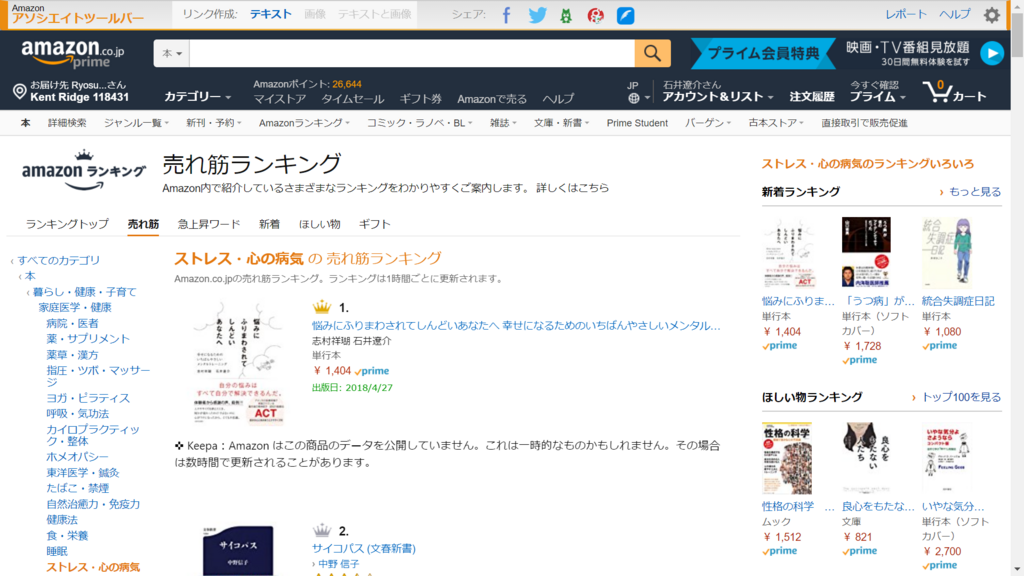Switch to 新着 tab
The width and height of the screenshot is (1024, 576).
tap(269, 224)
